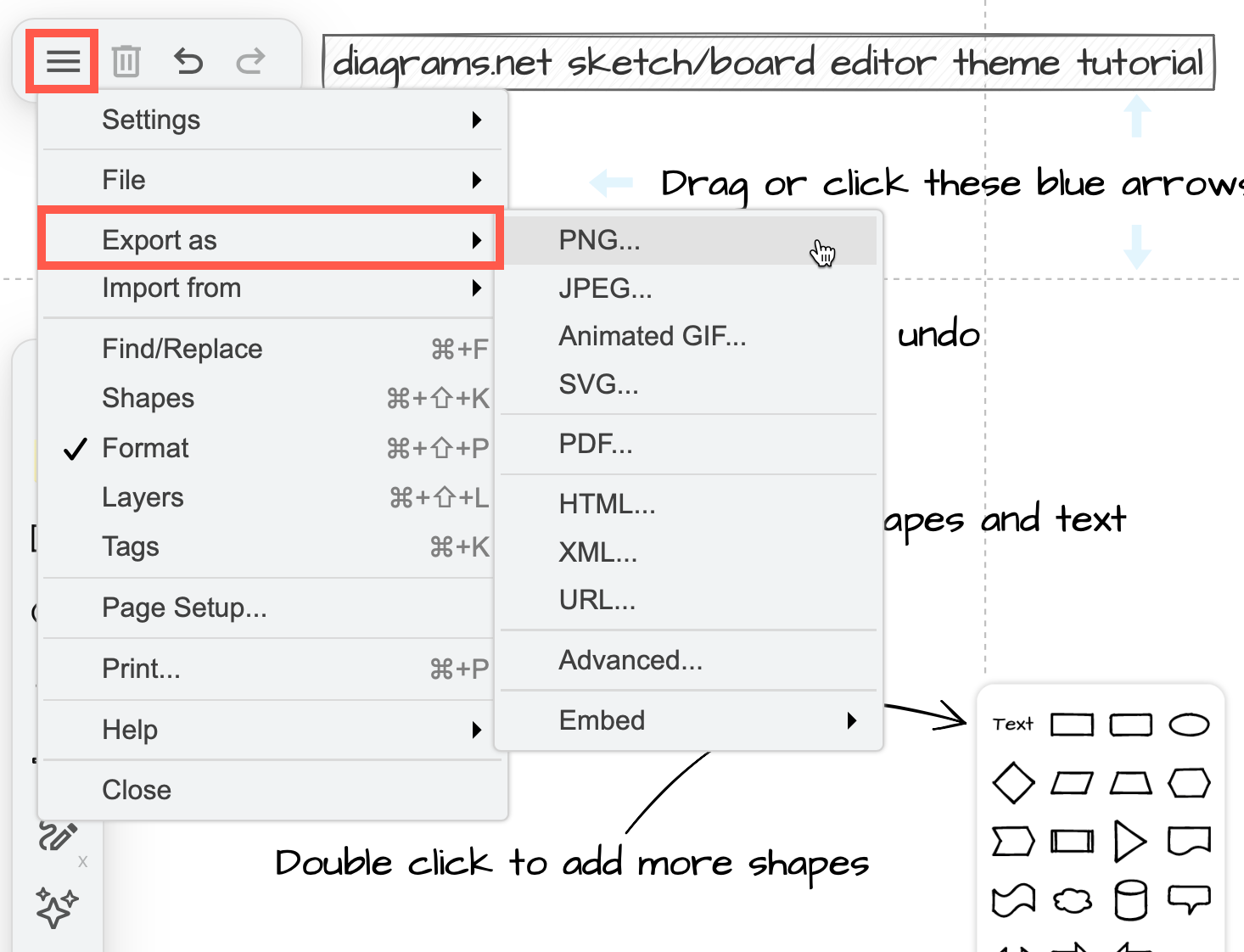
Task: Pick the cloud shape in palette
Action: pos(1073,900)
